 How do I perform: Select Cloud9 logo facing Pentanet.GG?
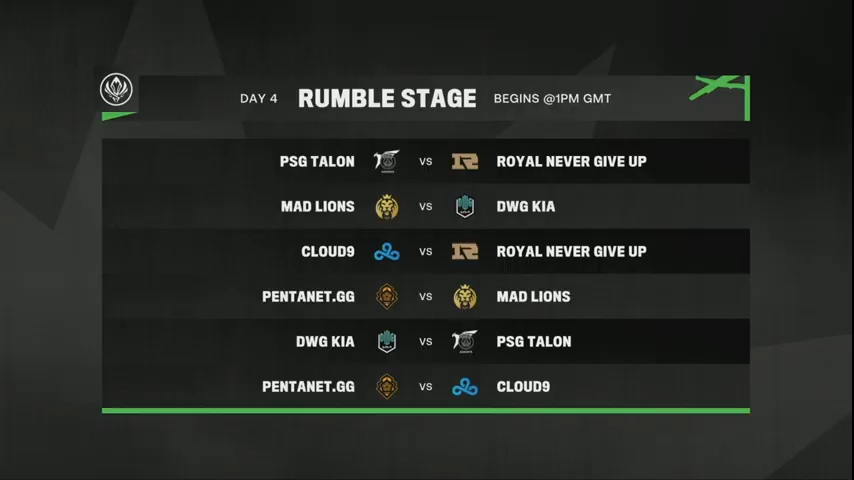[465, 386]
